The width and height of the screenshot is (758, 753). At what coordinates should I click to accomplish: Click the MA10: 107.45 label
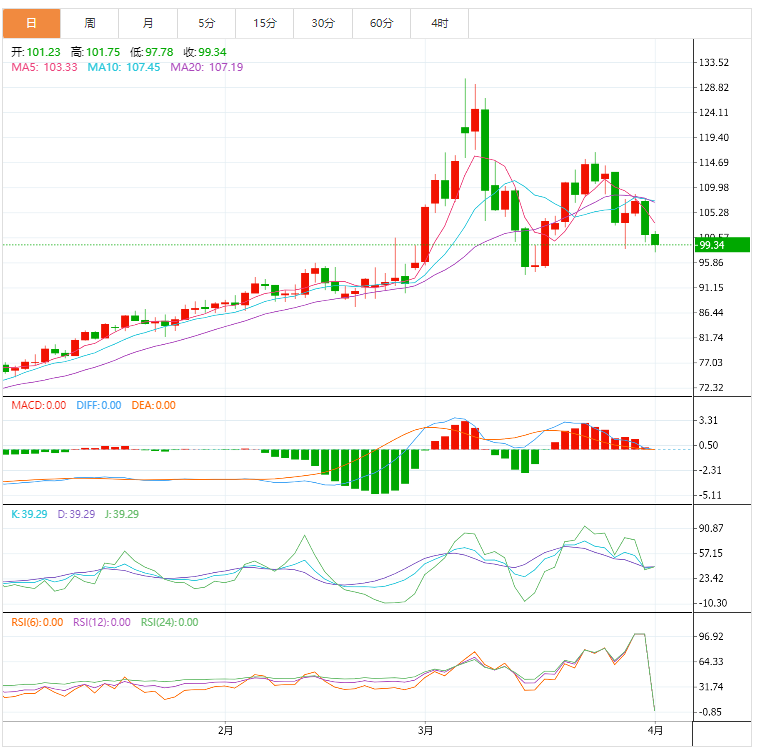tap(124, 67)
